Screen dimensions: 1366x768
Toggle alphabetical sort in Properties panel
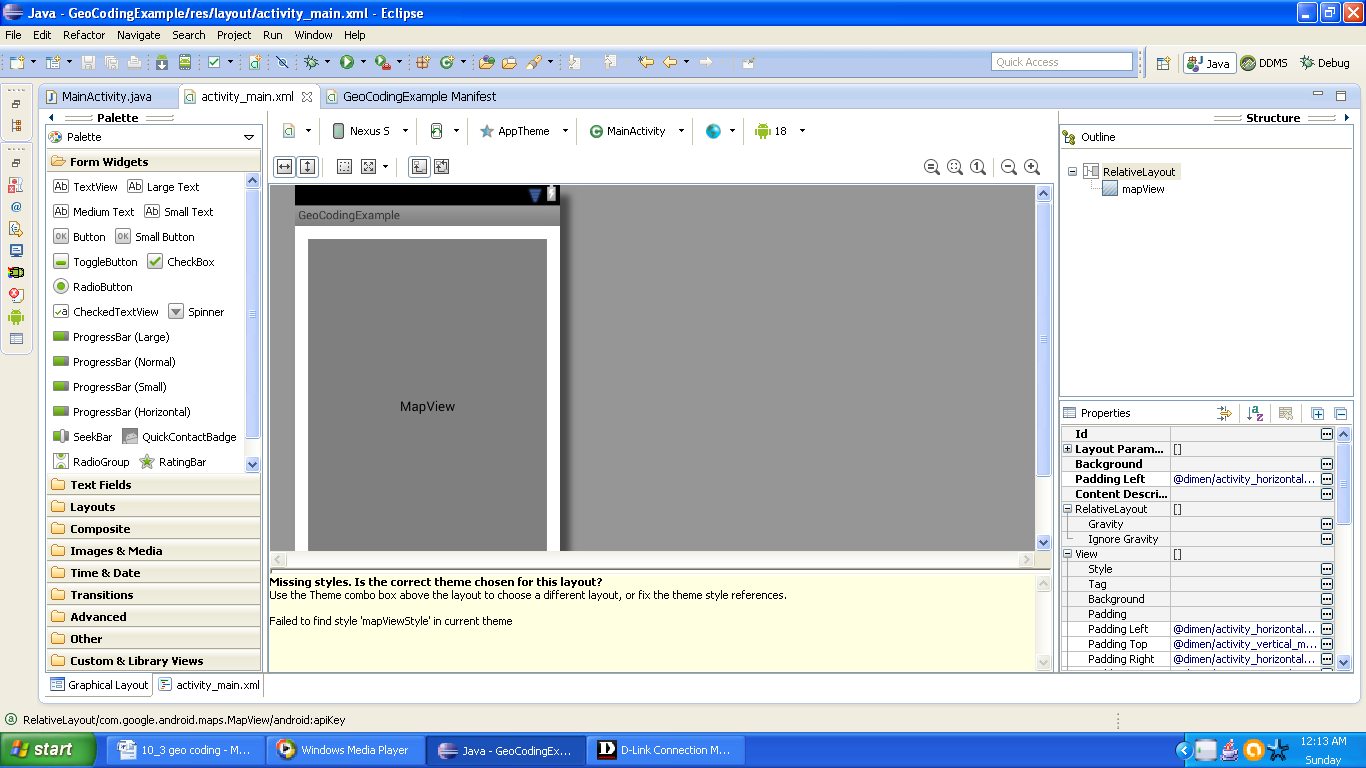1256,413
